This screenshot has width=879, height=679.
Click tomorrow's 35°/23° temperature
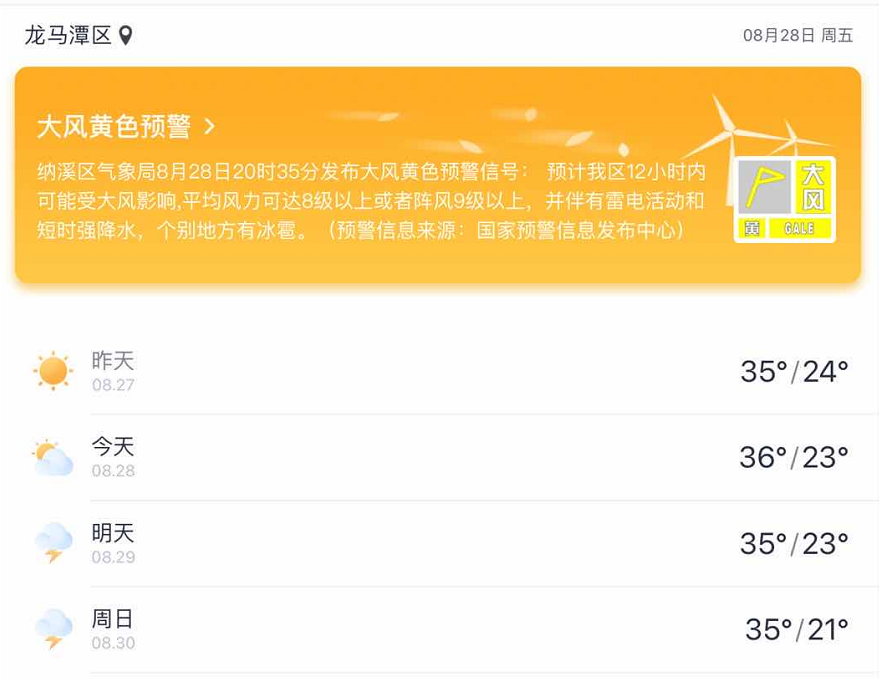click(x=794, y=543)
